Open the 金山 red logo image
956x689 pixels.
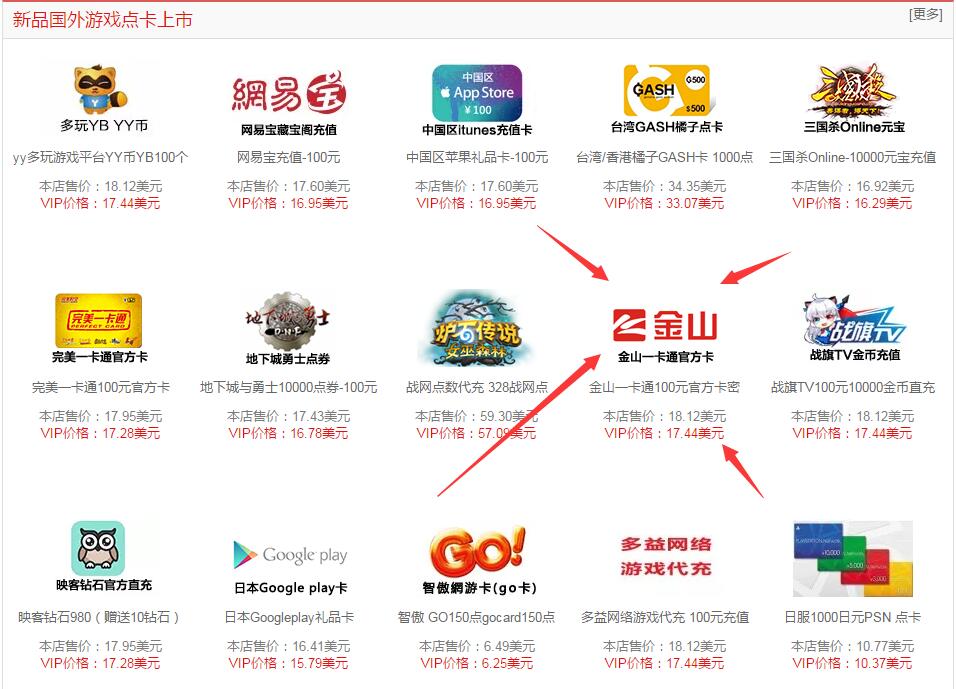click(665, 334)
